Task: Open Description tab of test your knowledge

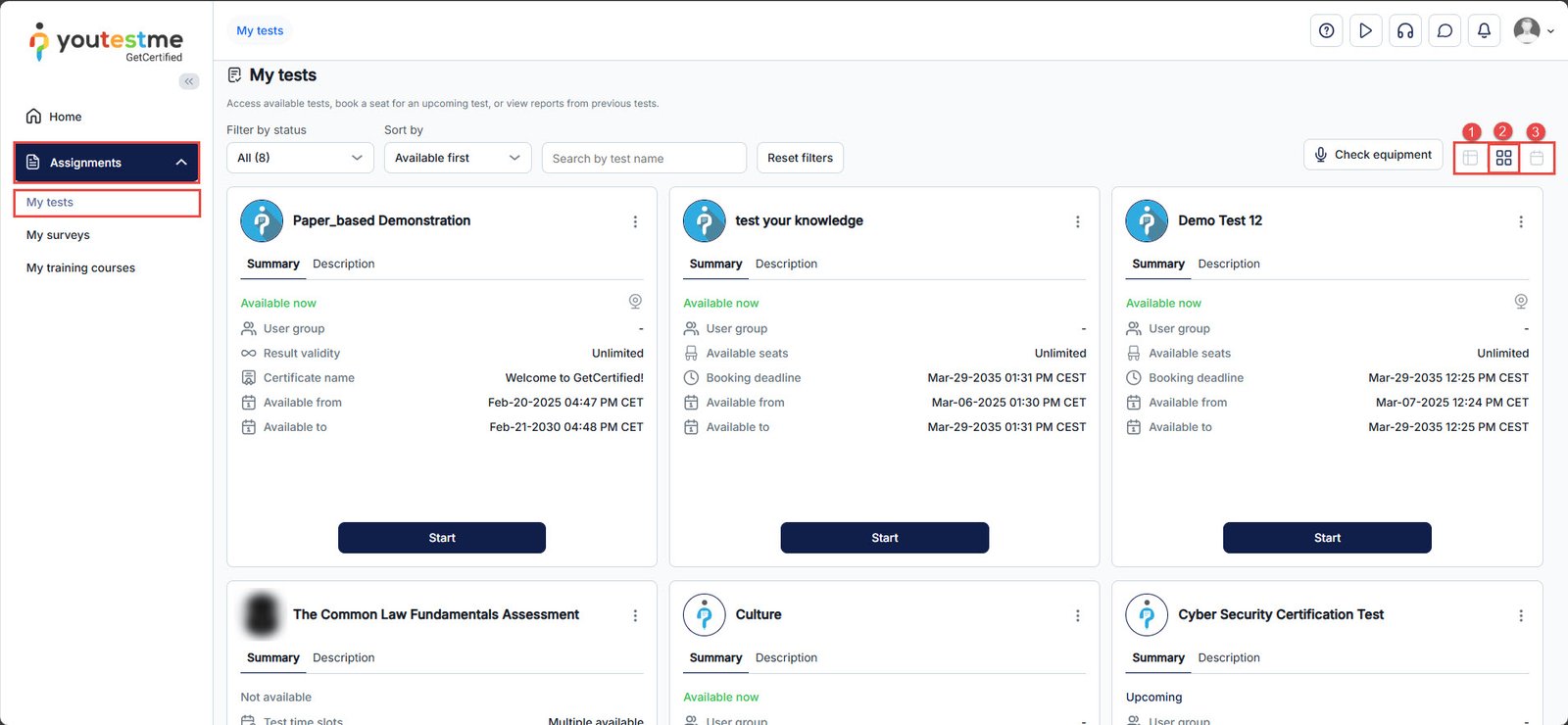Action: pos(786,264)
